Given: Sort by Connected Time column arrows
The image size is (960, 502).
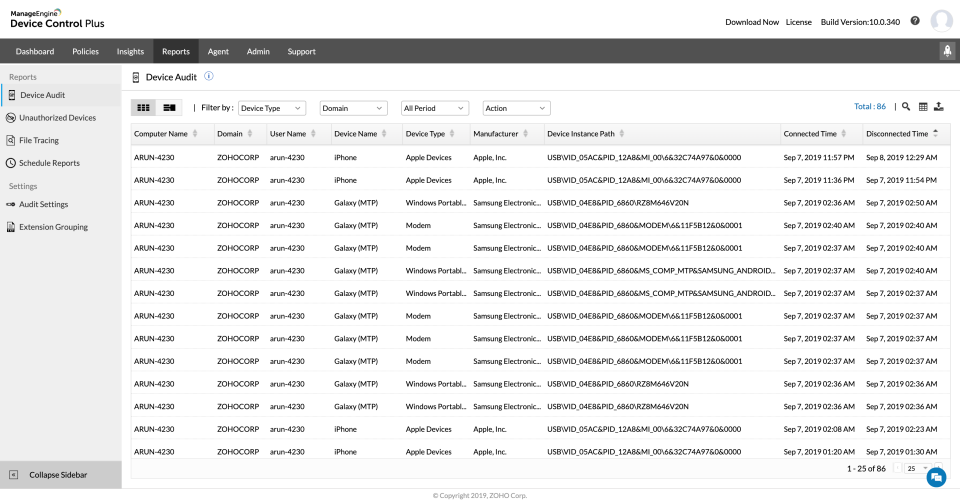Looking at the screenshot, I should coord(844,133).
